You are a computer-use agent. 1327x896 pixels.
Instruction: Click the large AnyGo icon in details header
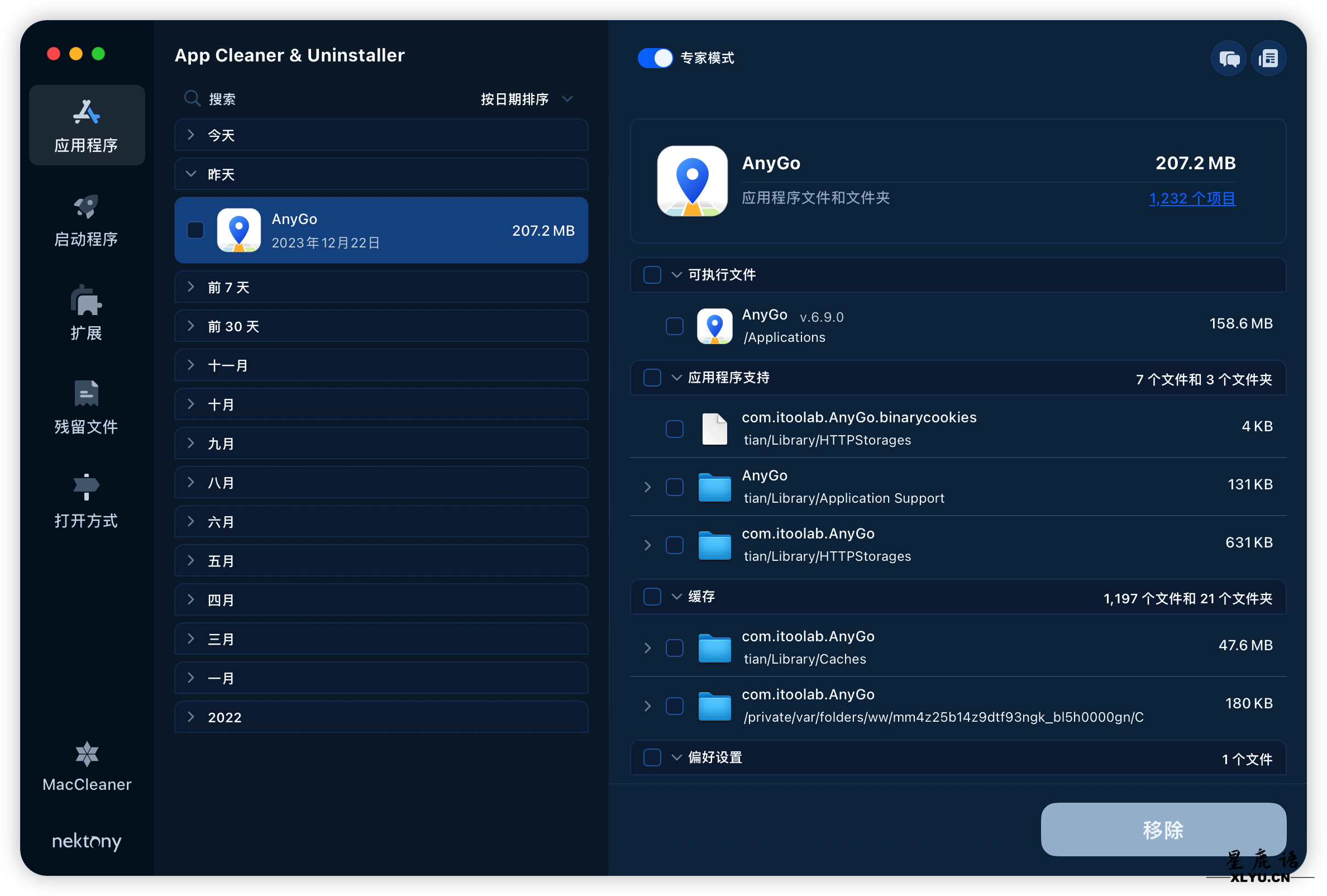pyautogui.click(x=692, y=181)
